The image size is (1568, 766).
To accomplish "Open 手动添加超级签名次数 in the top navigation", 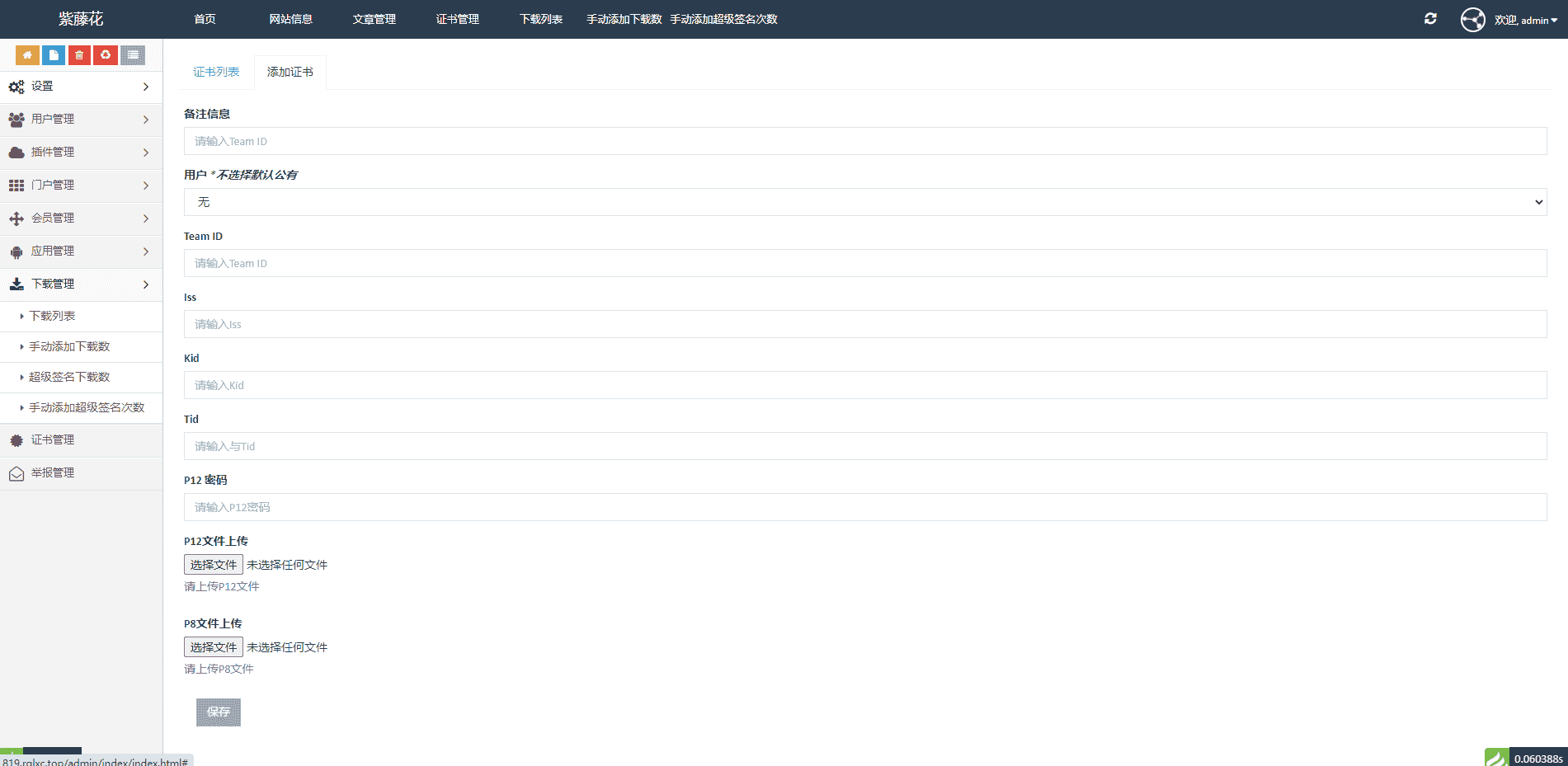I will pyautogui.click(x=723, y=19).
